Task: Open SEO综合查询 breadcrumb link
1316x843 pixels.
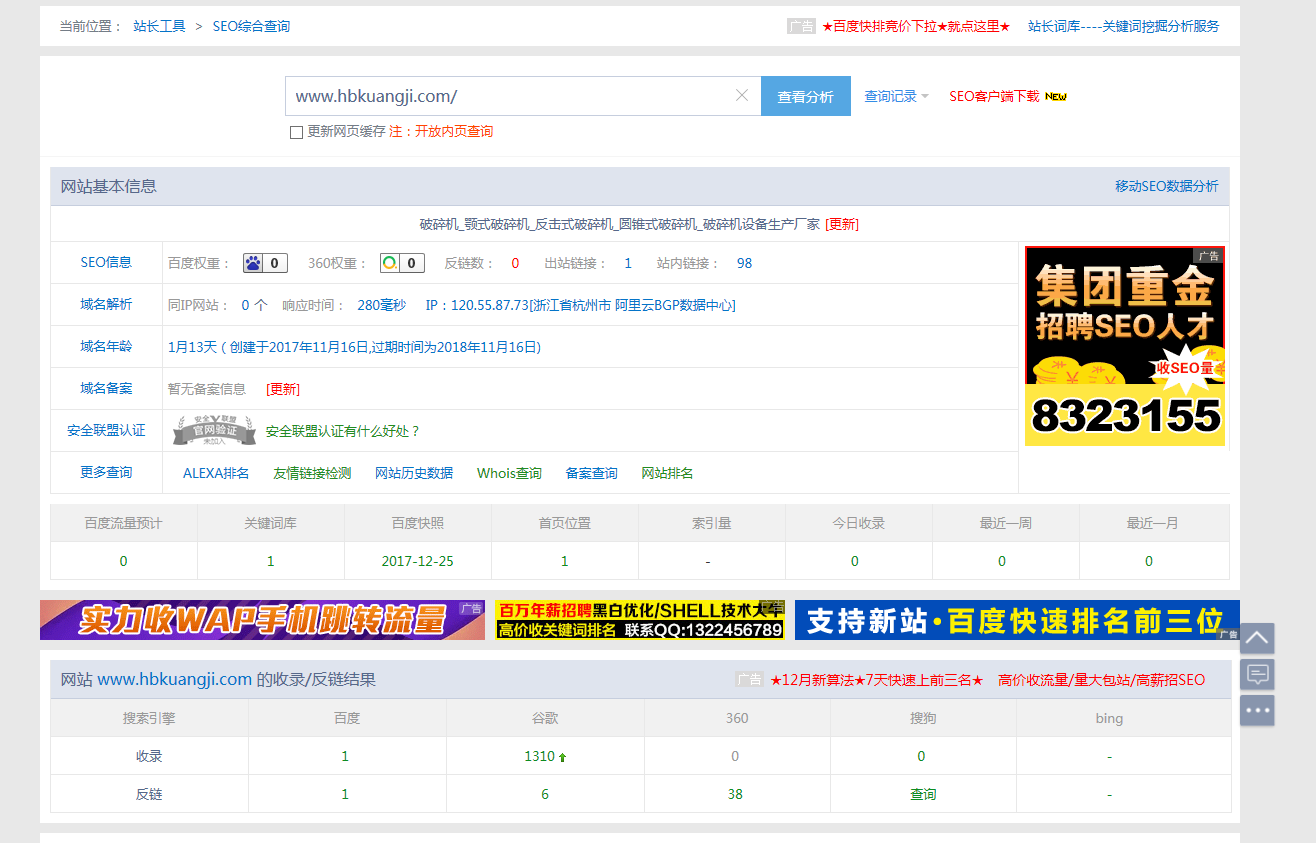Action: pos(251,26)
